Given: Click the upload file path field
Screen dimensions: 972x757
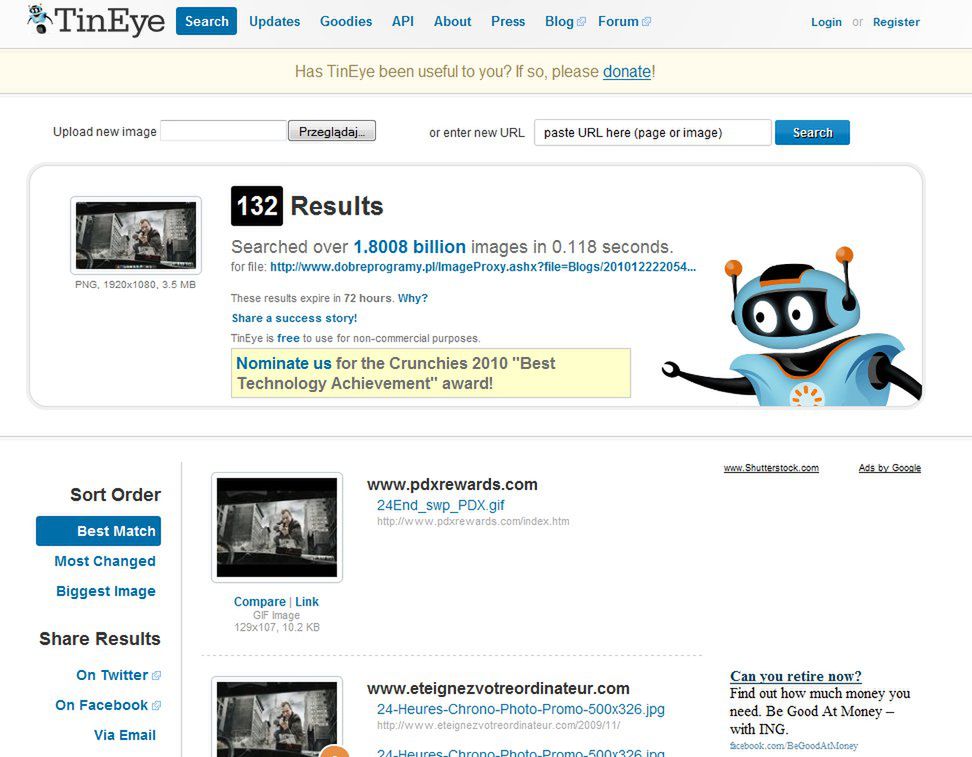Looking at the screenshot, I should 223,131.
